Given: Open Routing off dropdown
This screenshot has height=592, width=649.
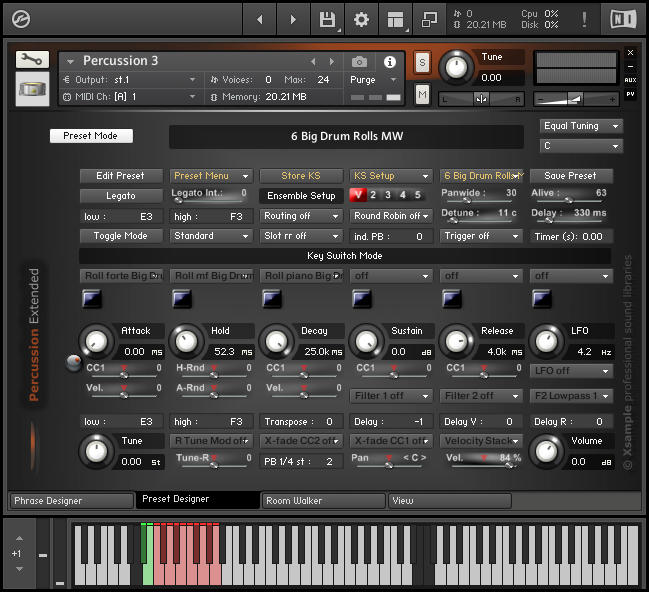Looking at the screenshot, I should [301, 216].
